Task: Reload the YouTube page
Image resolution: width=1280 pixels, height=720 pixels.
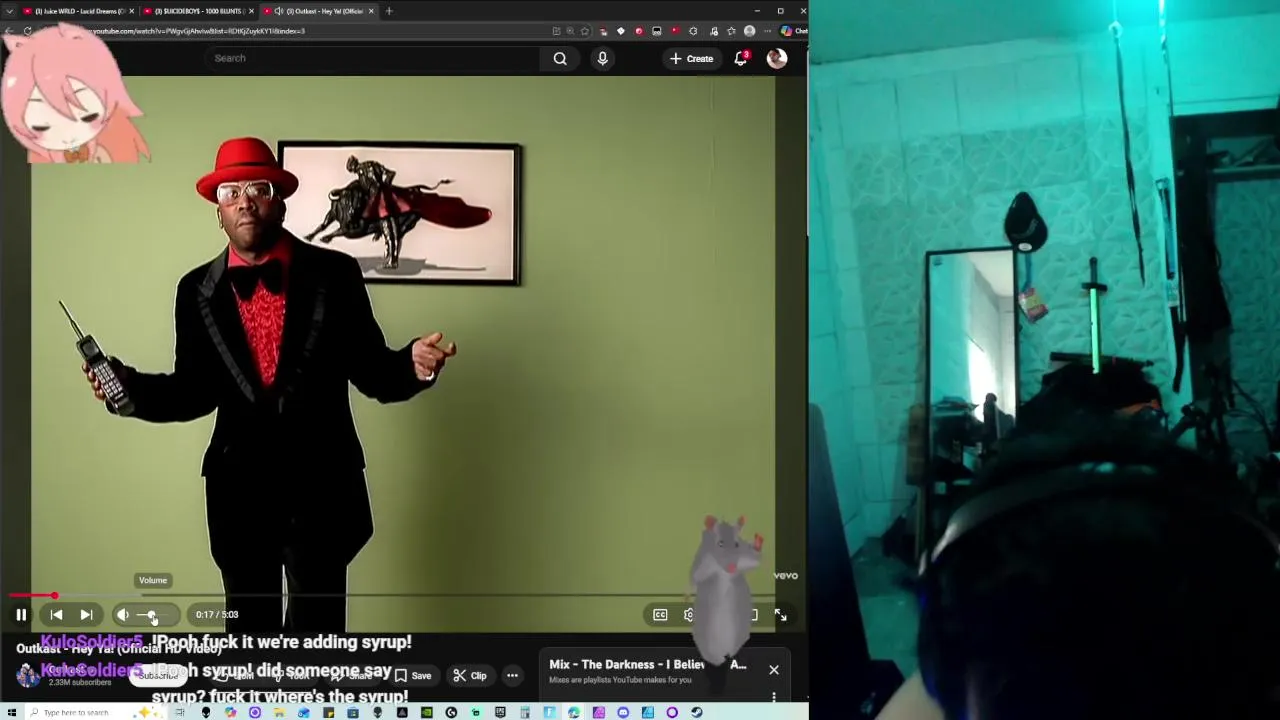Action: click(x=27, y=31)
